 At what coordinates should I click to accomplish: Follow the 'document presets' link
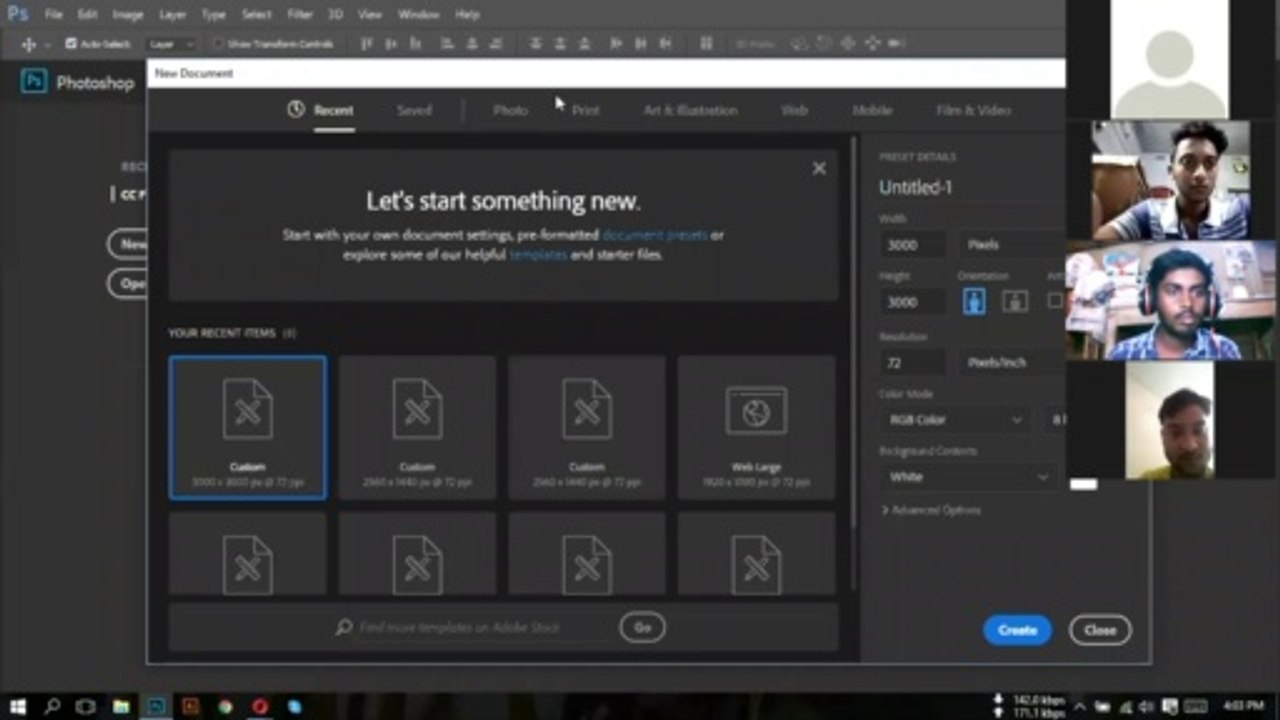tap(654, 235)
